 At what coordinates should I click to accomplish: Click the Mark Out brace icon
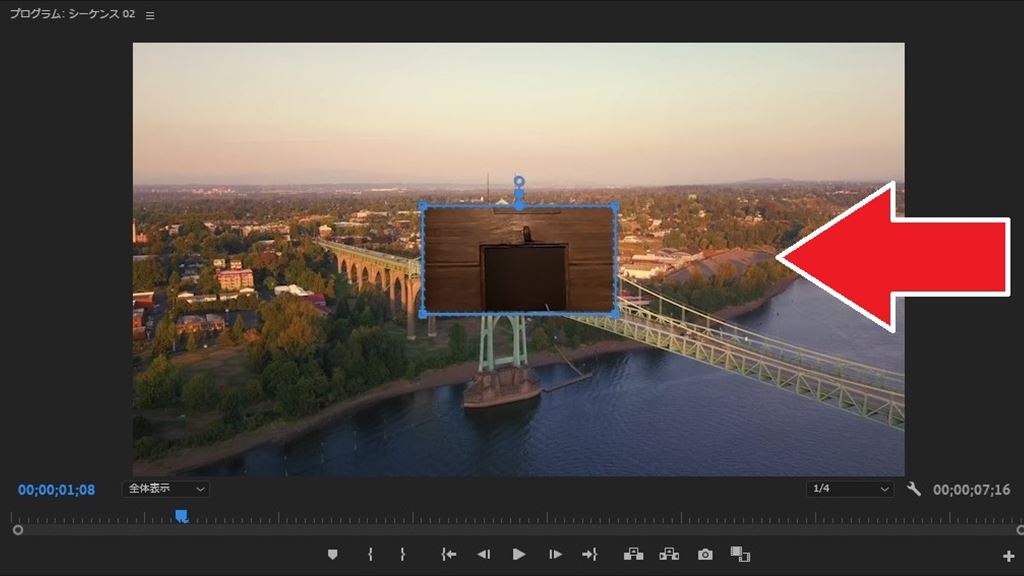coord(403,554)
